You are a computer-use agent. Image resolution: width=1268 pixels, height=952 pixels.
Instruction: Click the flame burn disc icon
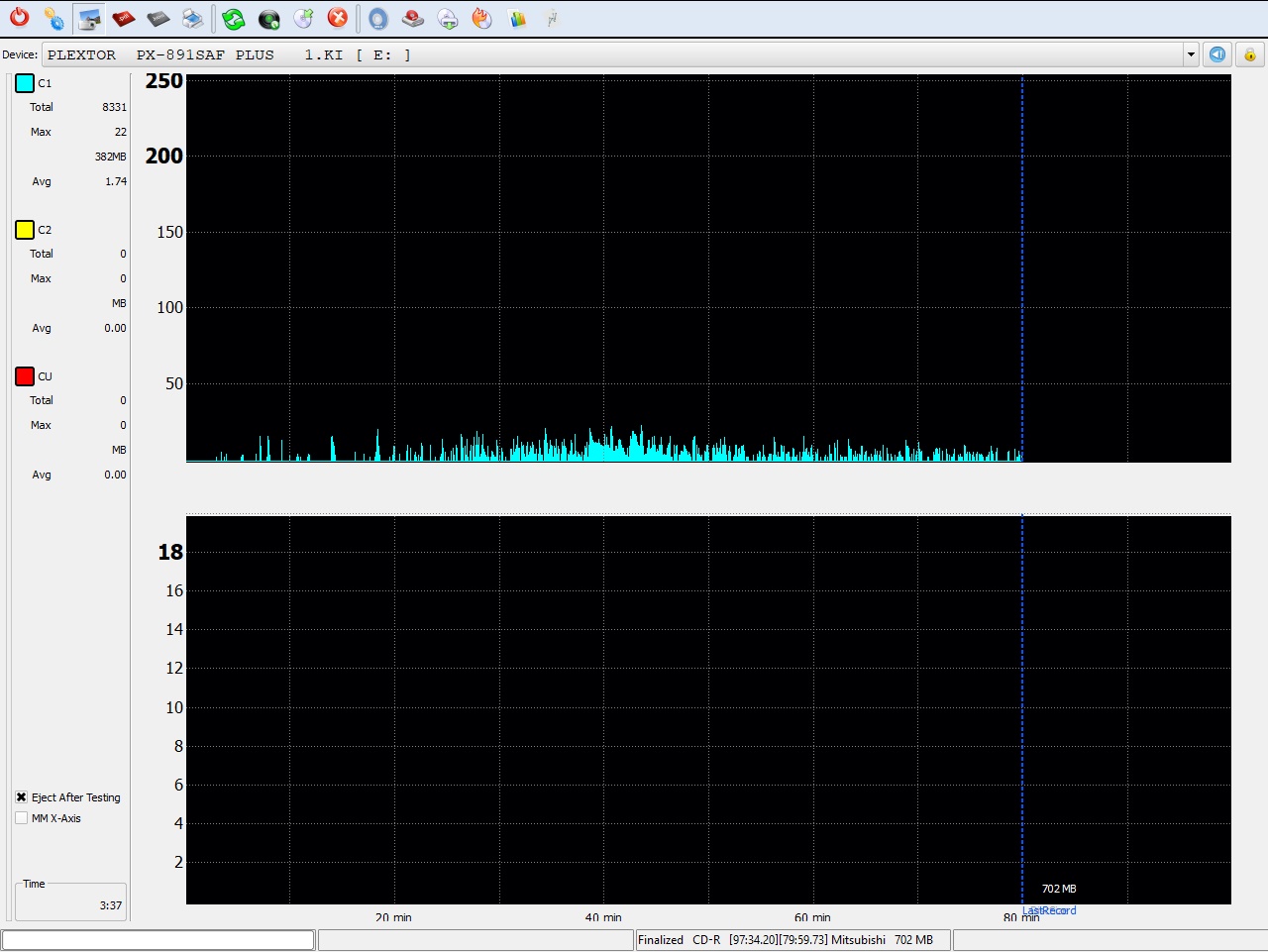482,18
